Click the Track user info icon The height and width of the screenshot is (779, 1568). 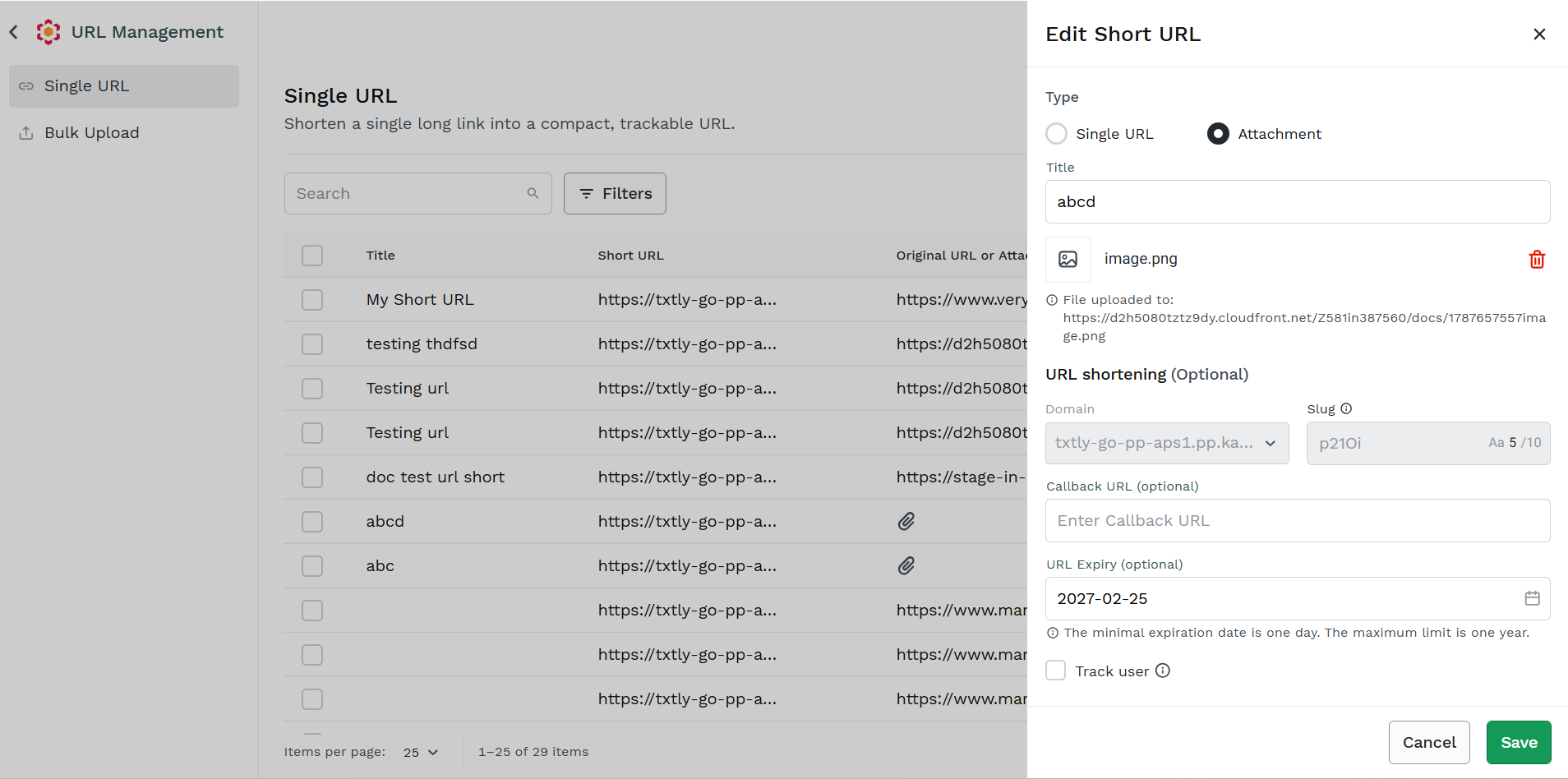coord(1163,671)
